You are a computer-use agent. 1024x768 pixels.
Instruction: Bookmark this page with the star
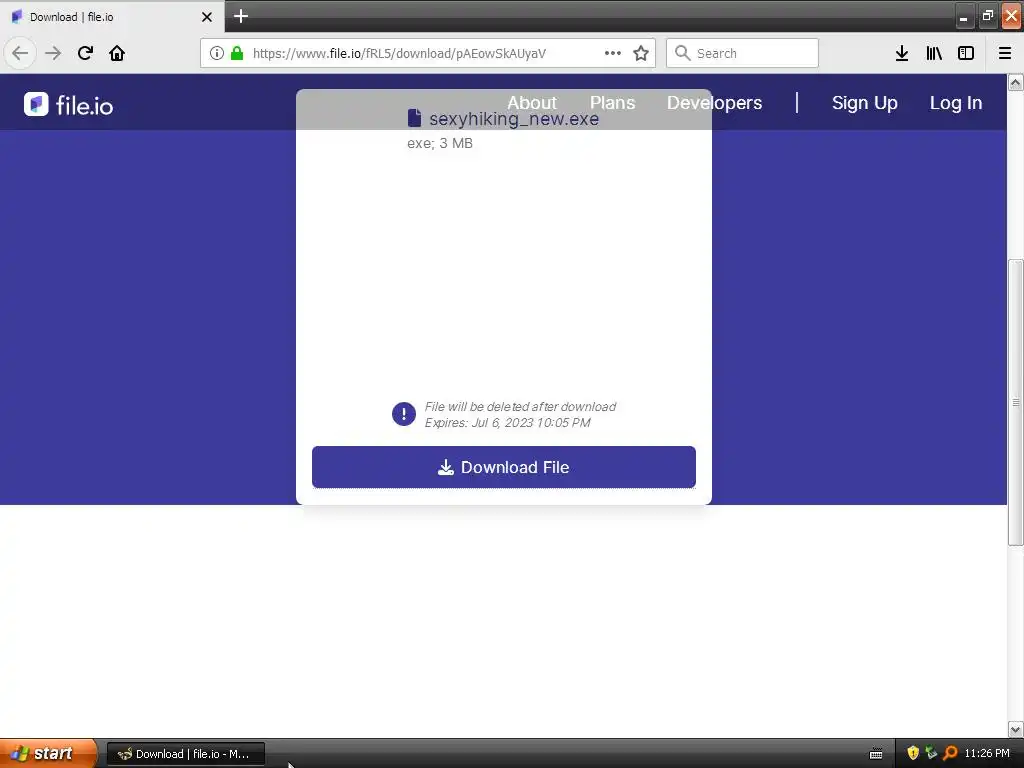pyautogui.click(x=641, y=53)
